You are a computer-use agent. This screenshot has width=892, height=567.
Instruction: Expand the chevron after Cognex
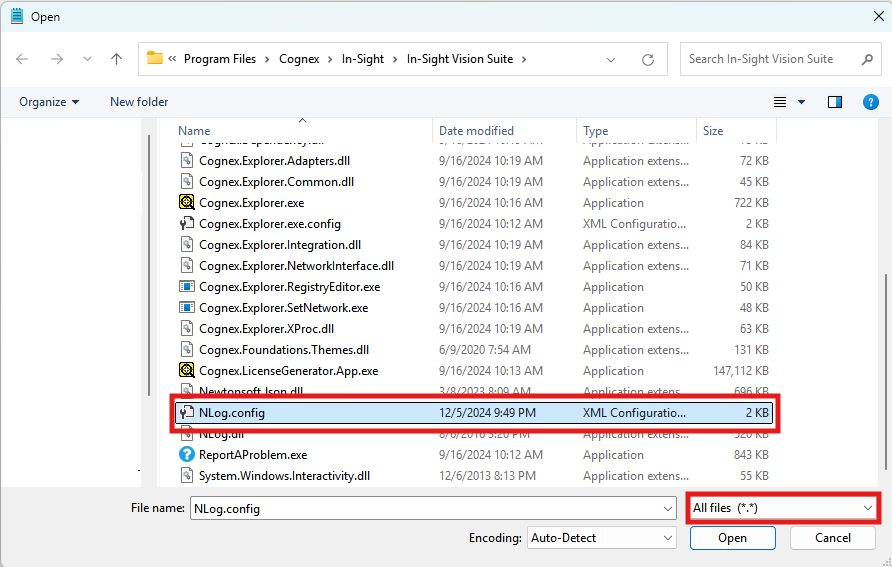(330, 60)
